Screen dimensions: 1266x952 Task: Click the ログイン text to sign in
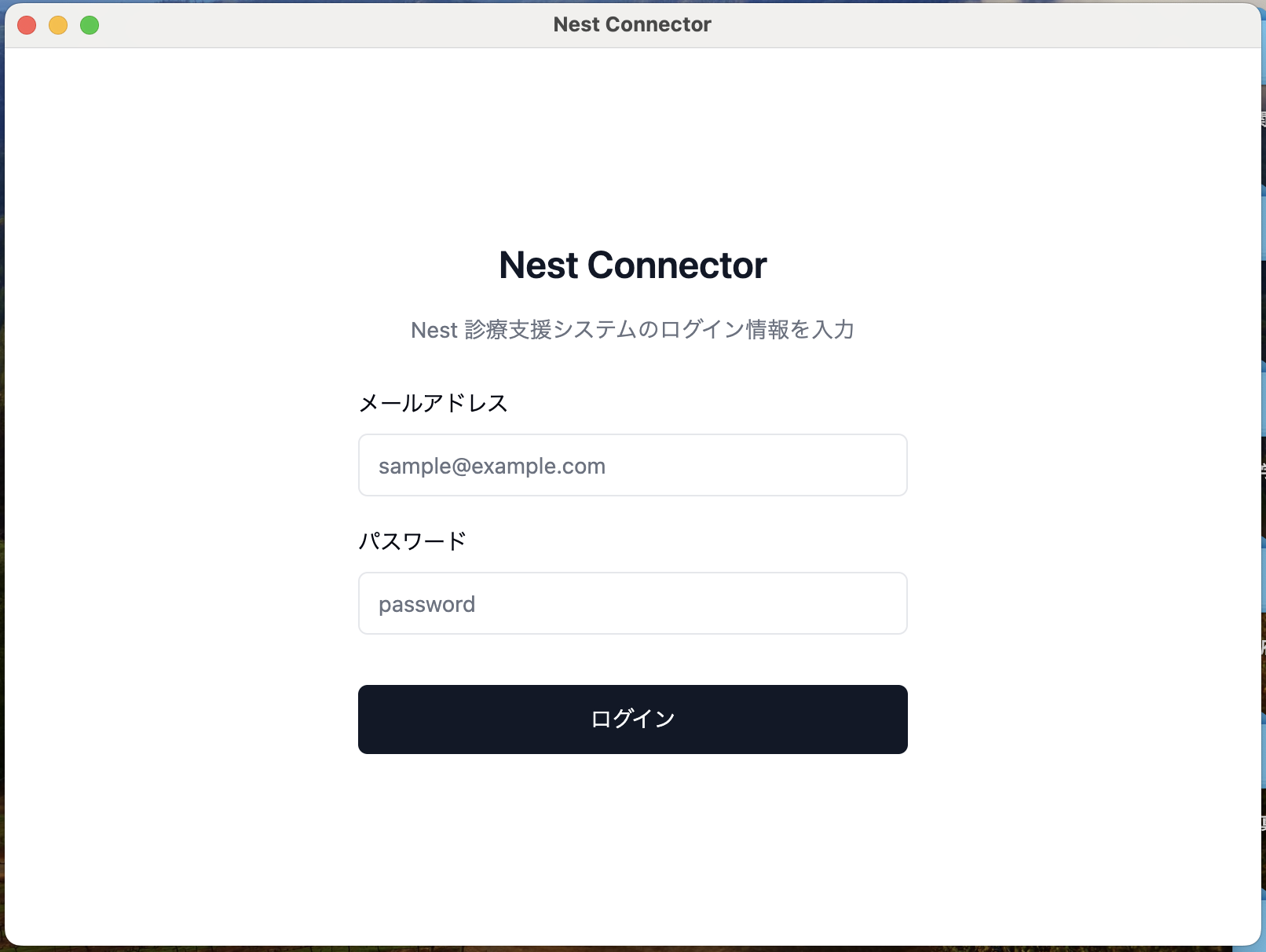(632, 719)
